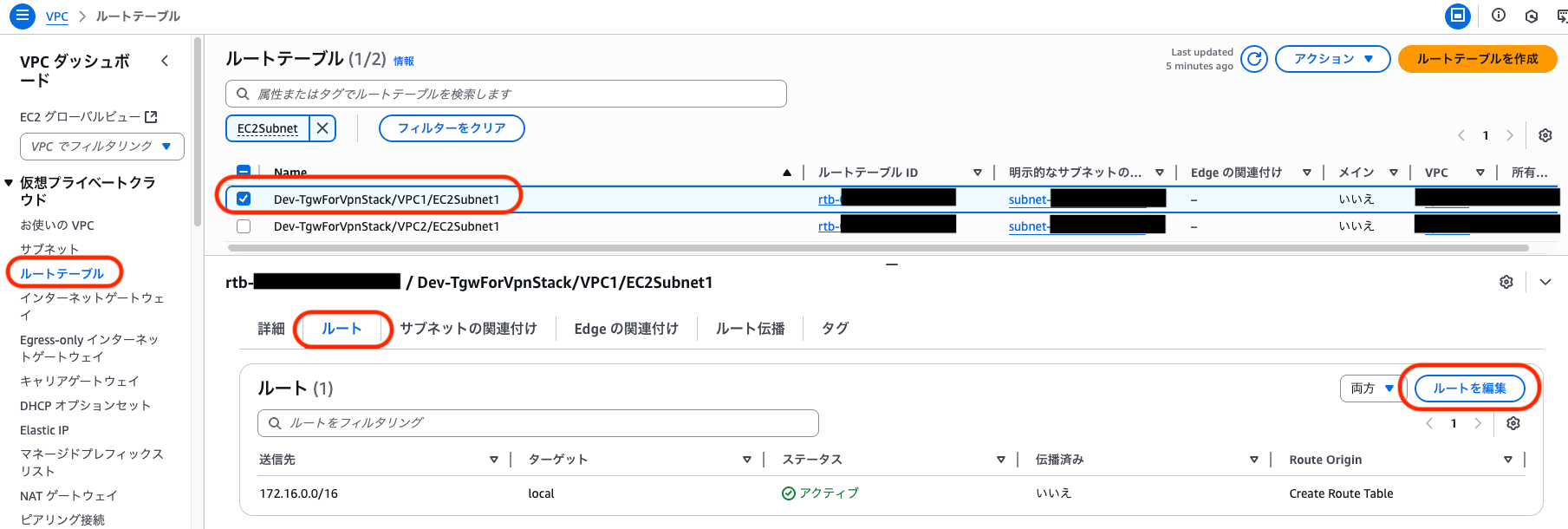Click search magnifier in route filter box
This screenshot has width=1568, height=529.
pyautogui.click(x=275, y=423)
